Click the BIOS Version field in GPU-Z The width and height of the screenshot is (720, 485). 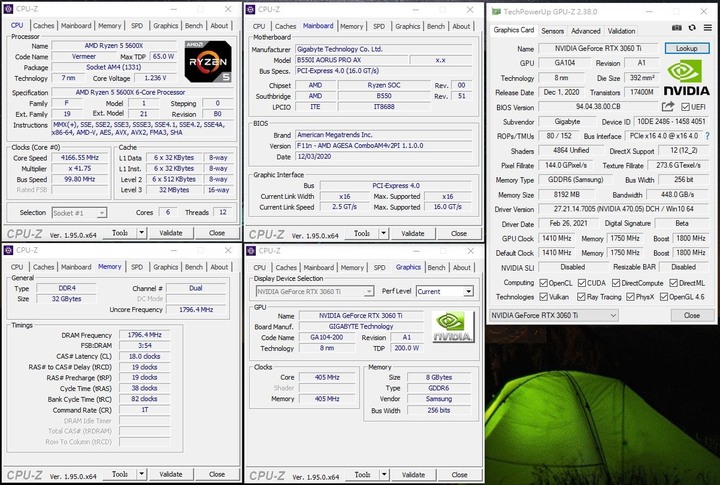click(598, 107)
